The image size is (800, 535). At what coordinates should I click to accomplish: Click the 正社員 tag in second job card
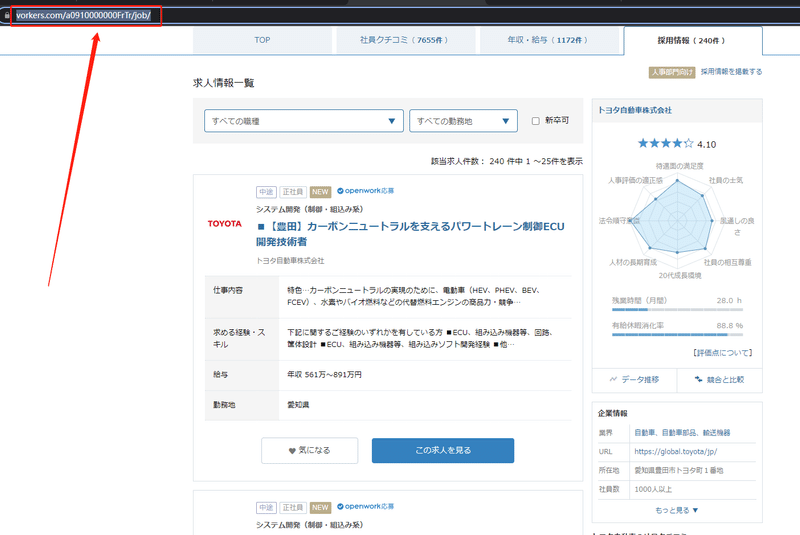pyautogui.click(x=293, y=507)
